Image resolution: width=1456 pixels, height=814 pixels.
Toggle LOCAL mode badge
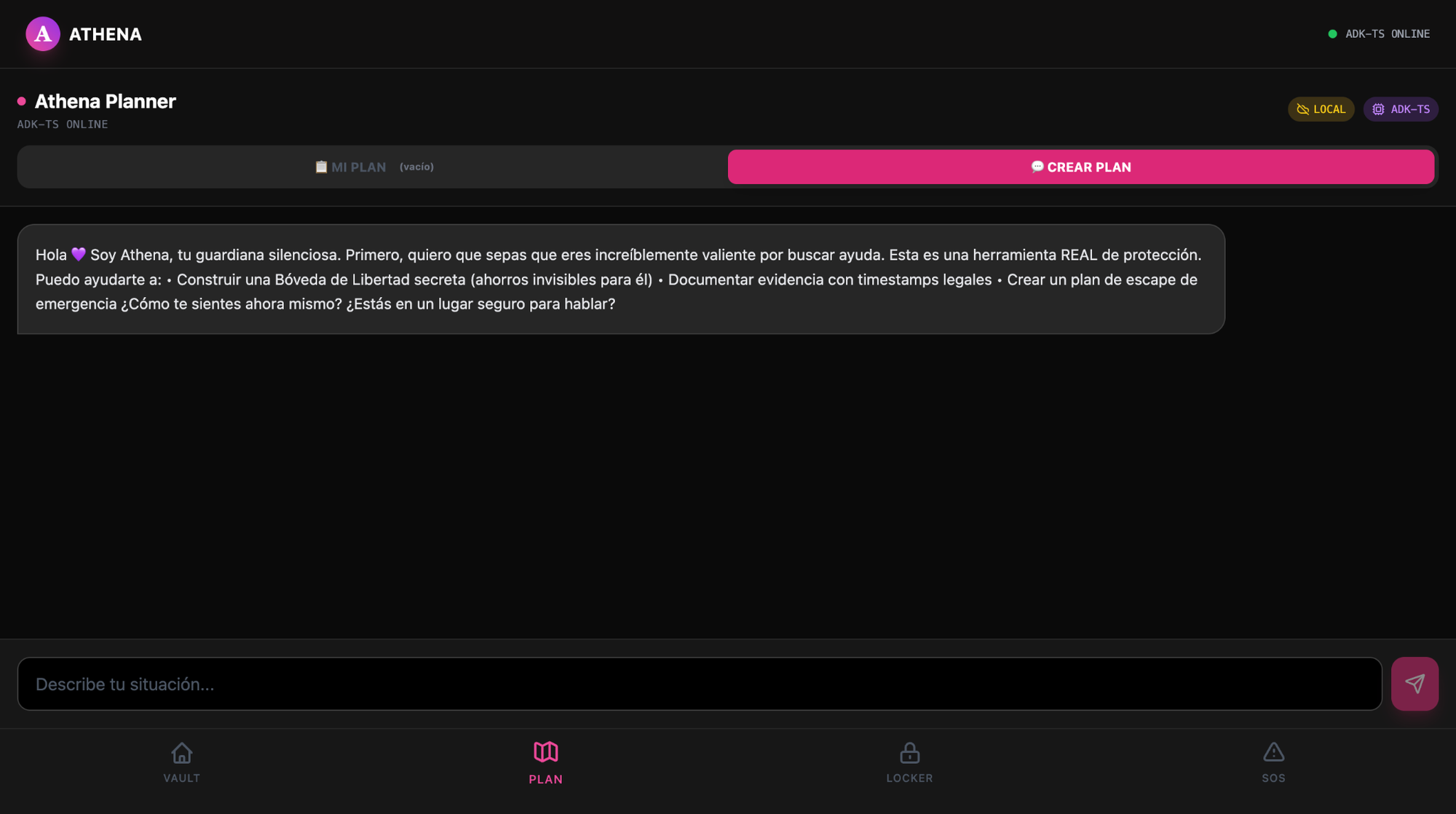pos(1321,109)
